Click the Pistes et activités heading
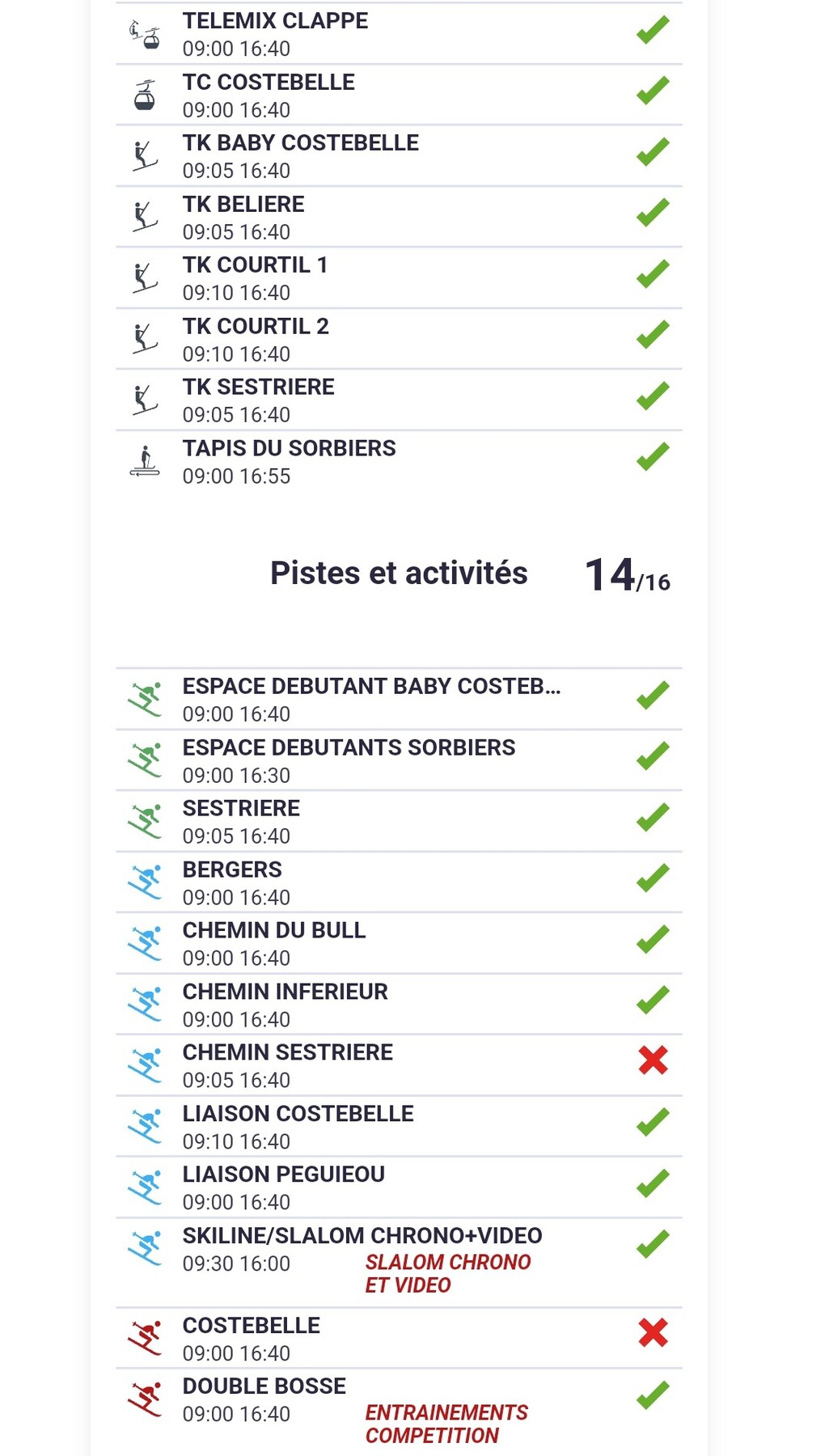Image resolution: width=829 pixels, height=1456 pixels. pos(399,573)
